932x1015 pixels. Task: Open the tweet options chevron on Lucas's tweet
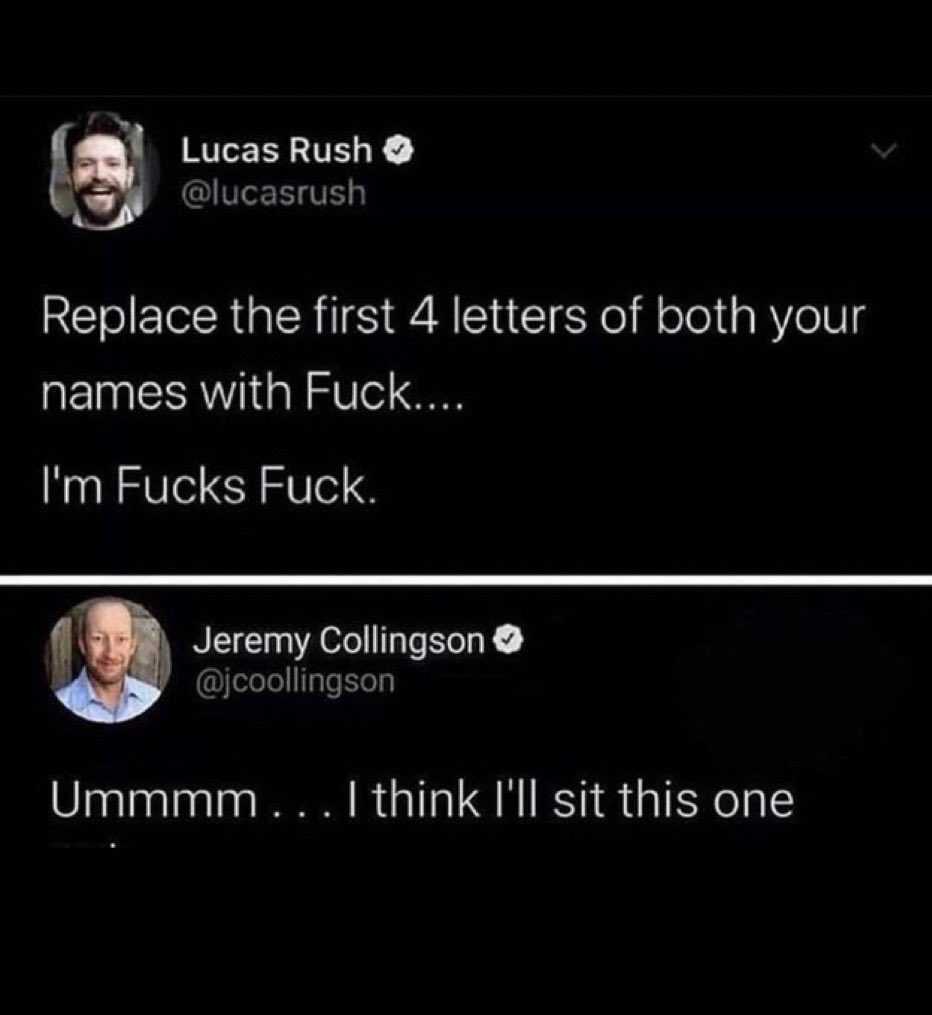click(x=883, y=151)
